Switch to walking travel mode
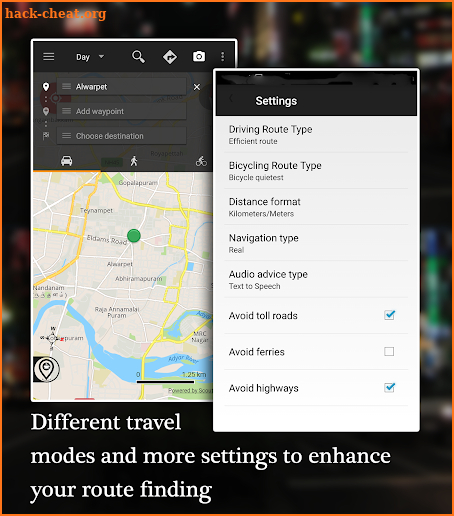 point(134,161)
